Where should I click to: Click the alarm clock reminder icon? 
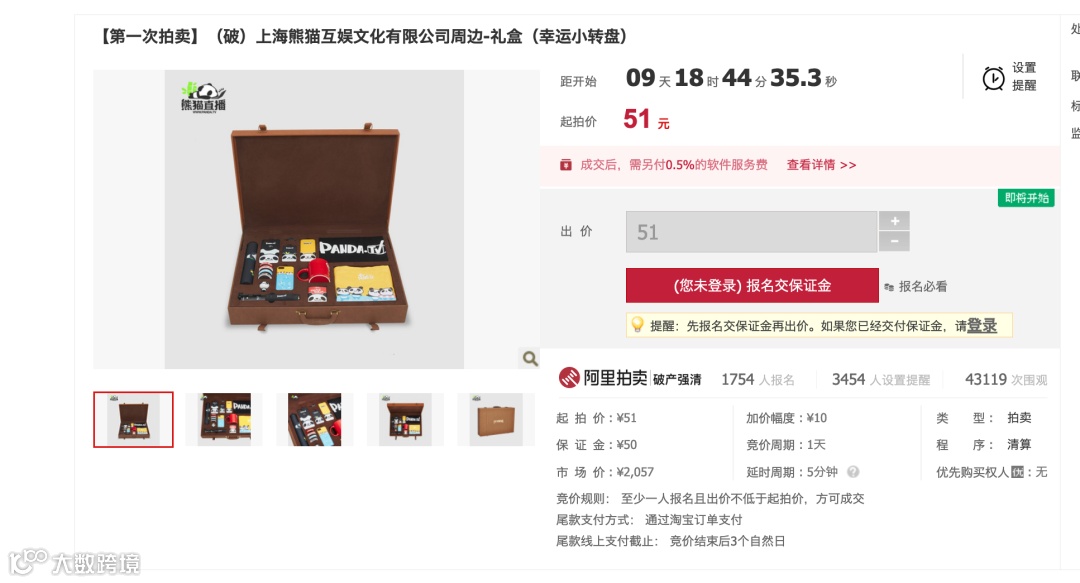pos(993,78)
